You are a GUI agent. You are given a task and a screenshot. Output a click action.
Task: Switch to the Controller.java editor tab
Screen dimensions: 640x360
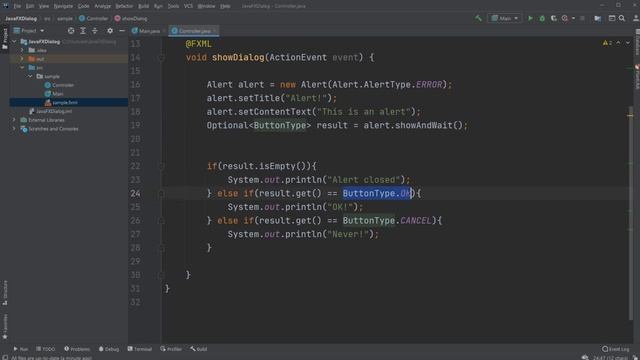tap(192, 31)
